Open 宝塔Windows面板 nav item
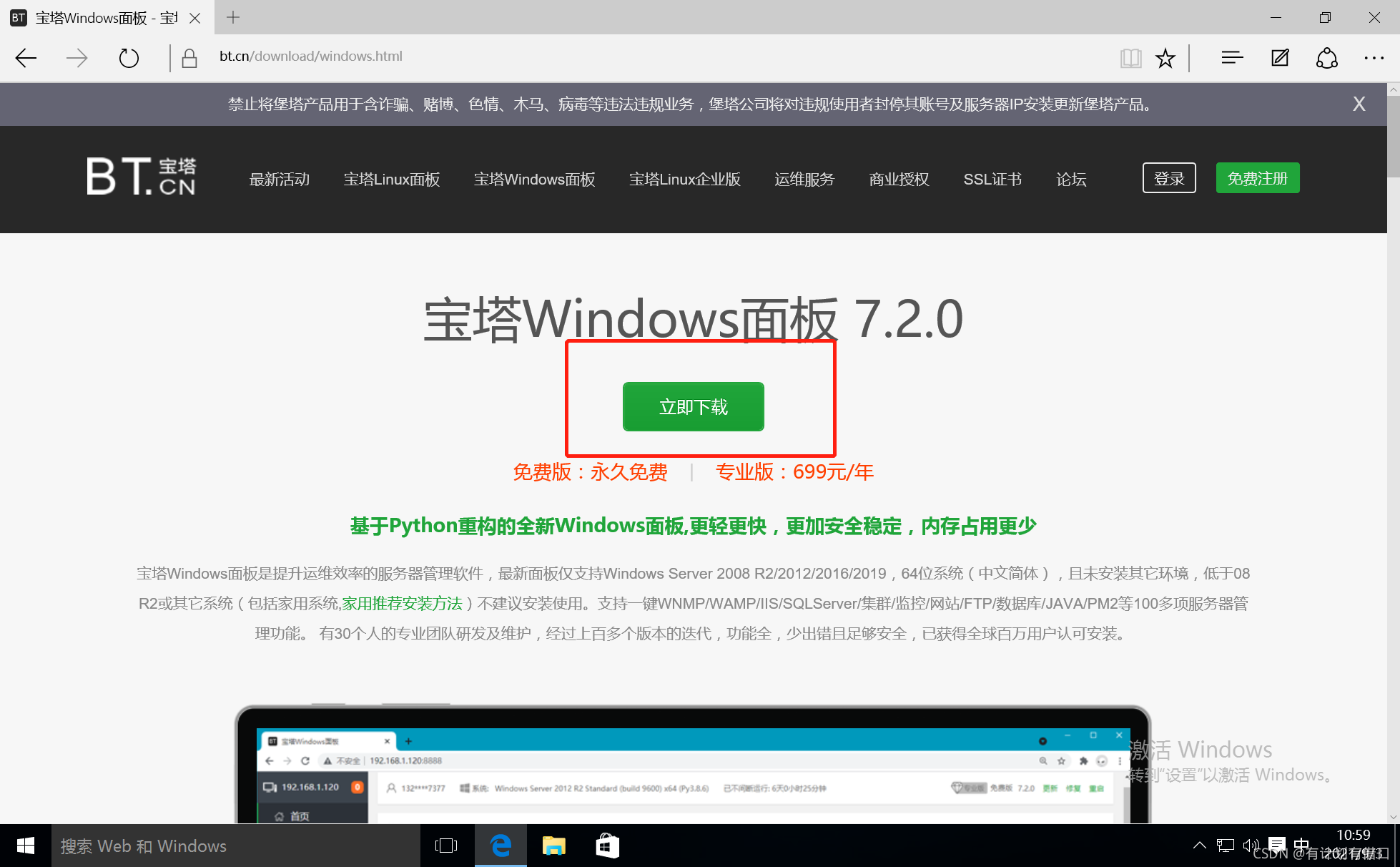The height and width of the screenshot is (867, 1400). coord(535,179)
